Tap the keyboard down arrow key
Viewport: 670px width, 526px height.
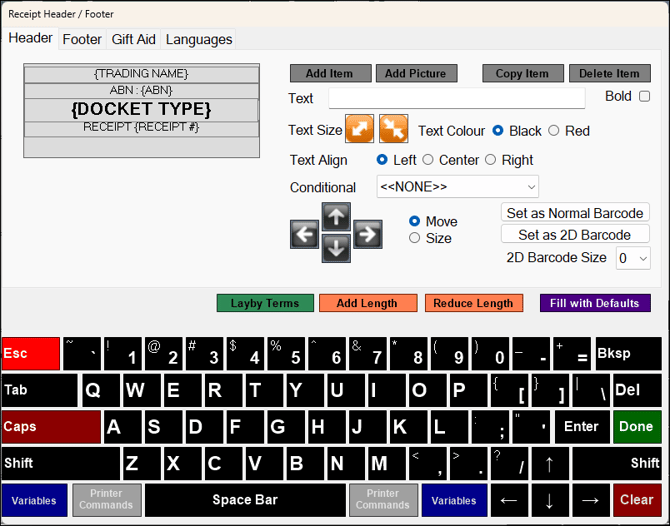pyautogui.click(x=550, y=500)
